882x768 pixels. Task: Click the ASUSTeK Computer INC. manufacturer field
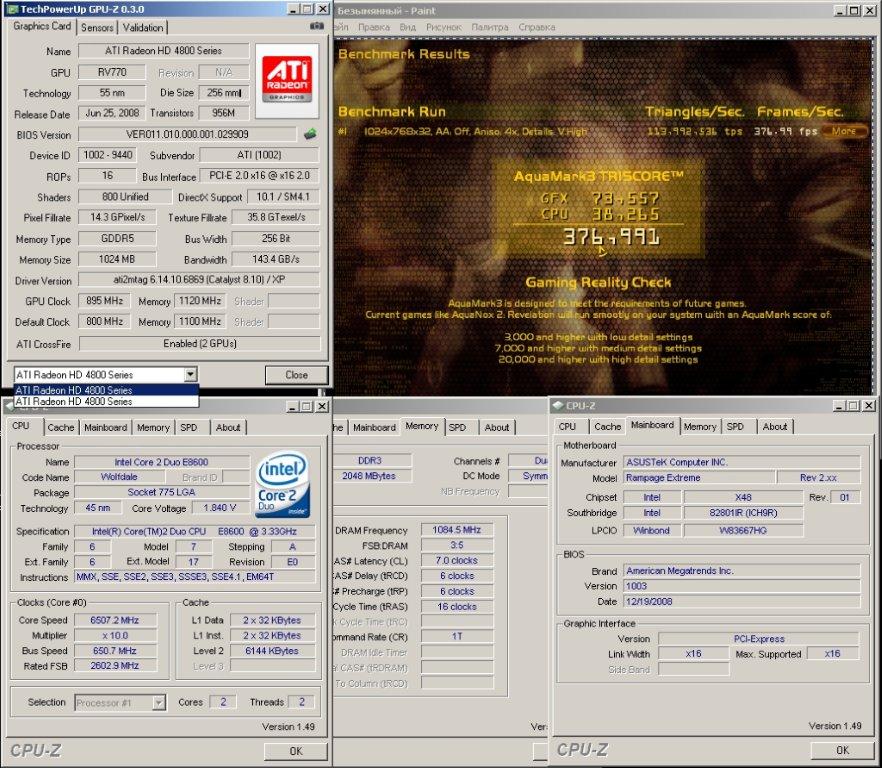point(741,462)
